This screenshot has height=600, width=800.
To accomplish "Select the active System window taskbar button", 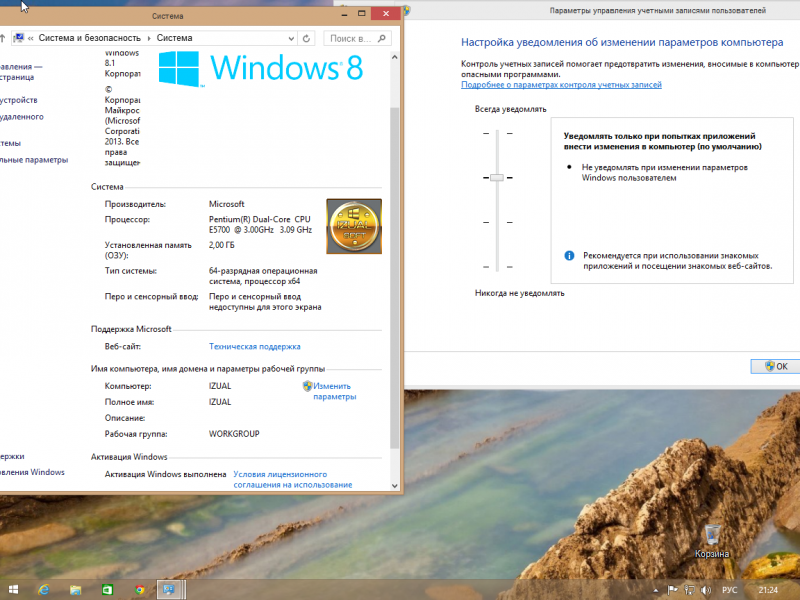I will 170,590.
